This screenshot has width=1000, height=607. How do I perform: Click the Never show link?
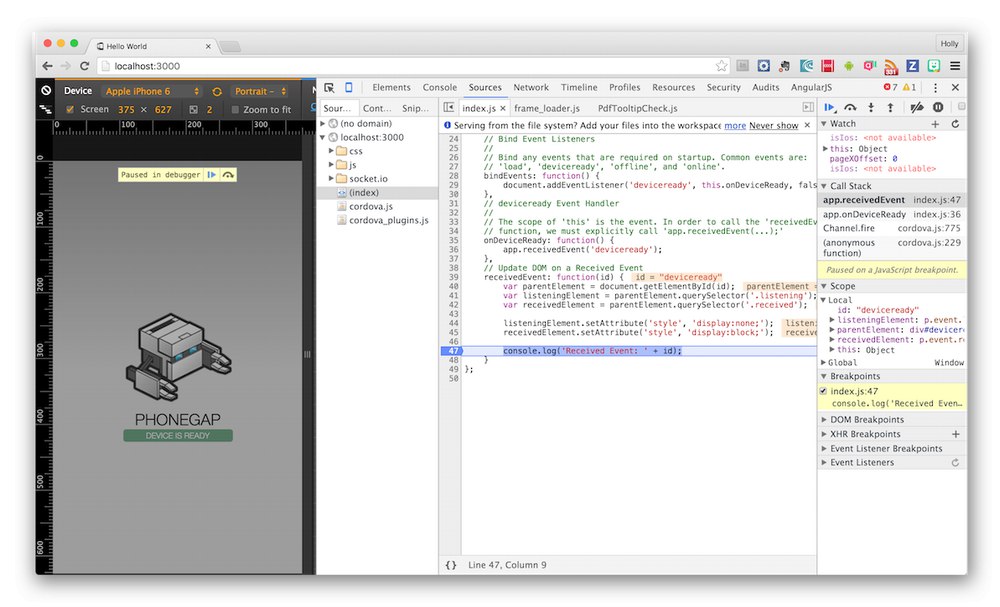click(774, 126)
